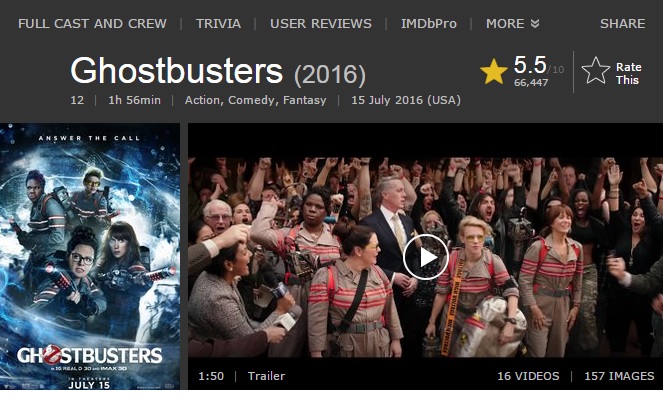Click the SHARE button

click(x=622, y=24)
